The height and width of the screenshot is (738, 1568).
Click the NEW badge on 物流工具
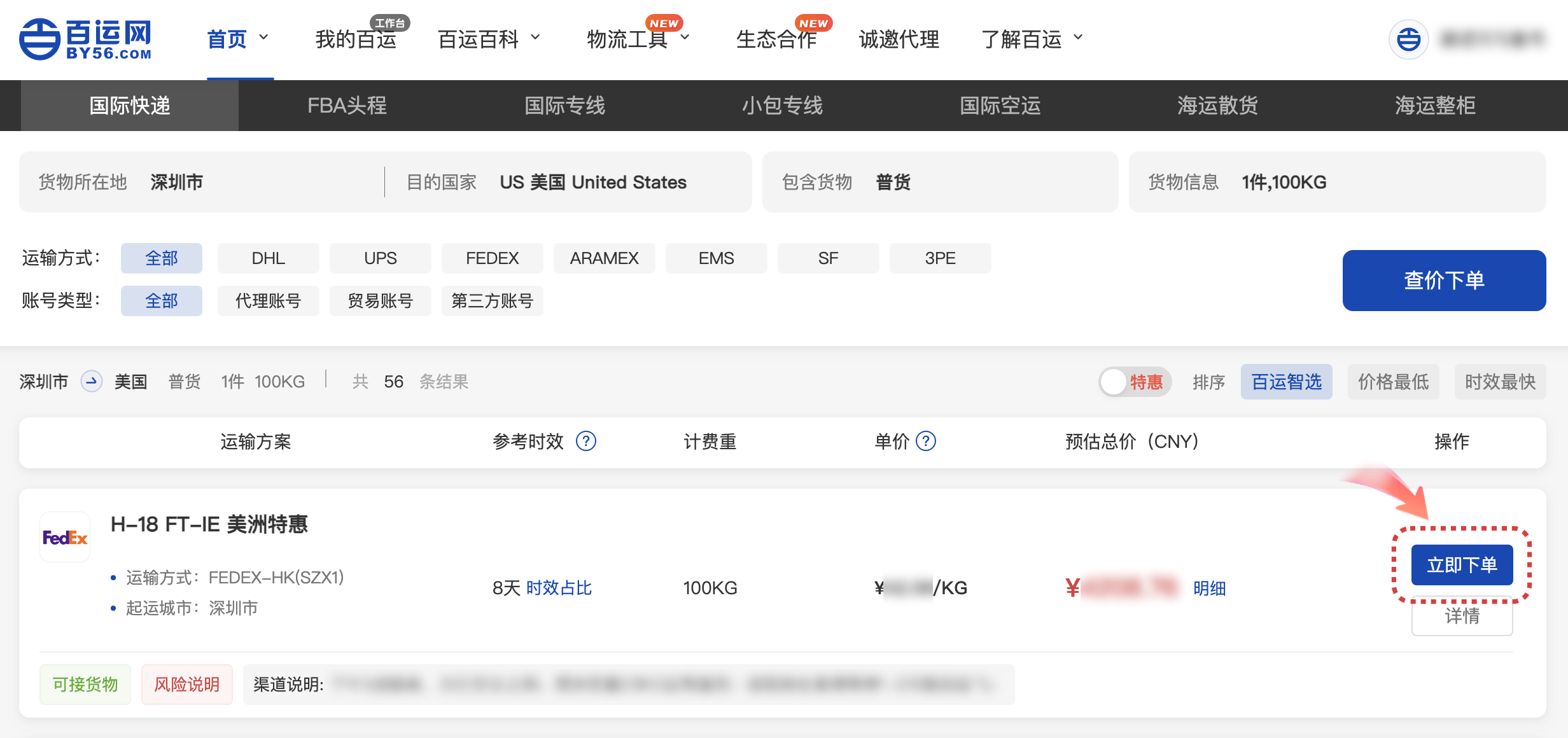tap(664, 24)
